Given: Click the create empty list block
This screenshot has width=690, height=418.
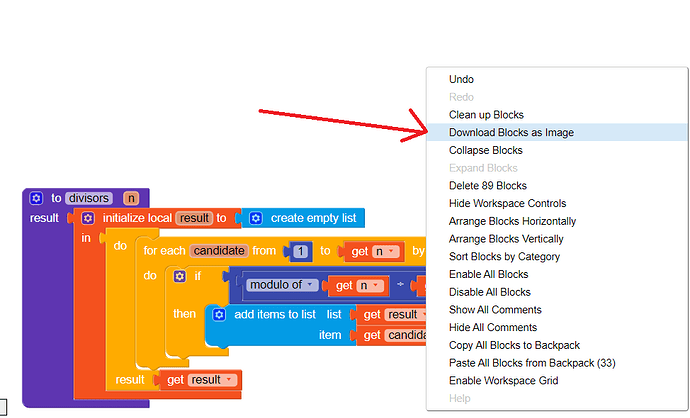Looking at the screenshot, I should pos(303,218).
